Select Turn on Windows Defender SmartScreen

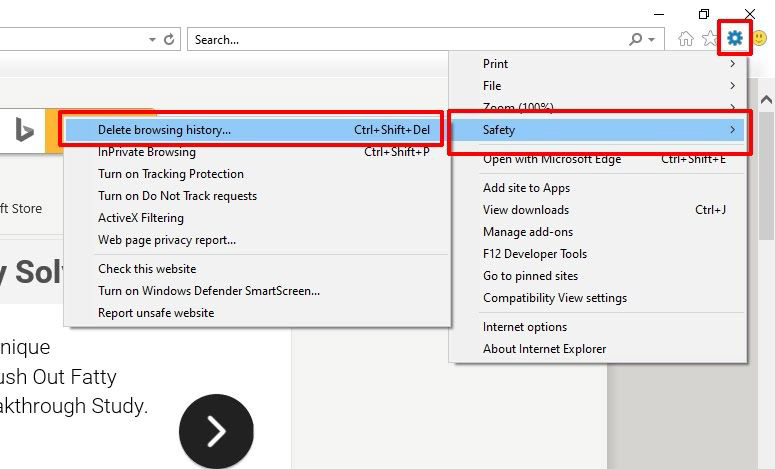258,291
